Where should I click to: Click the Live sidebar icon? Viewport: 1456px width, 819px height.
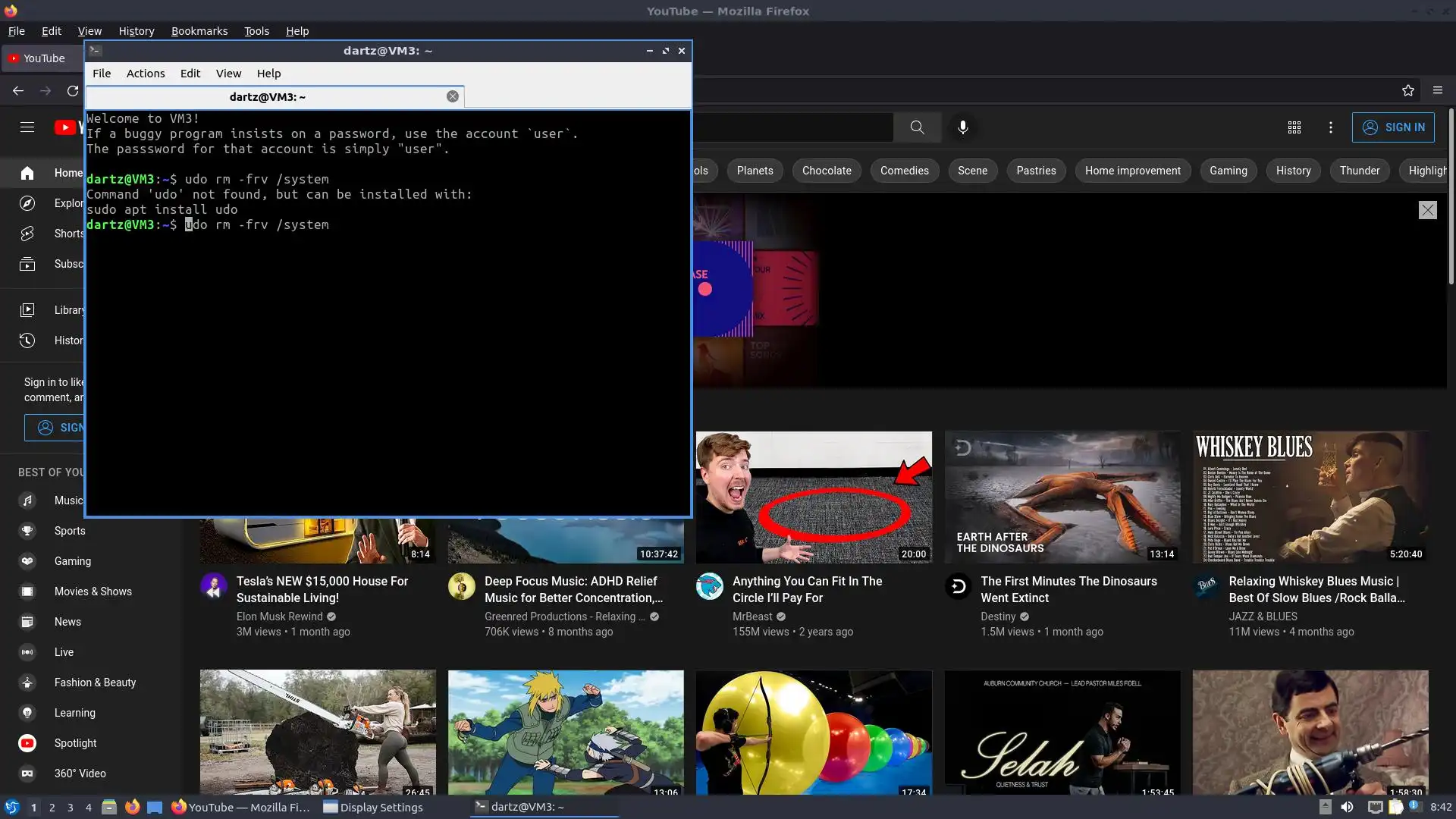tap(27, 652)
